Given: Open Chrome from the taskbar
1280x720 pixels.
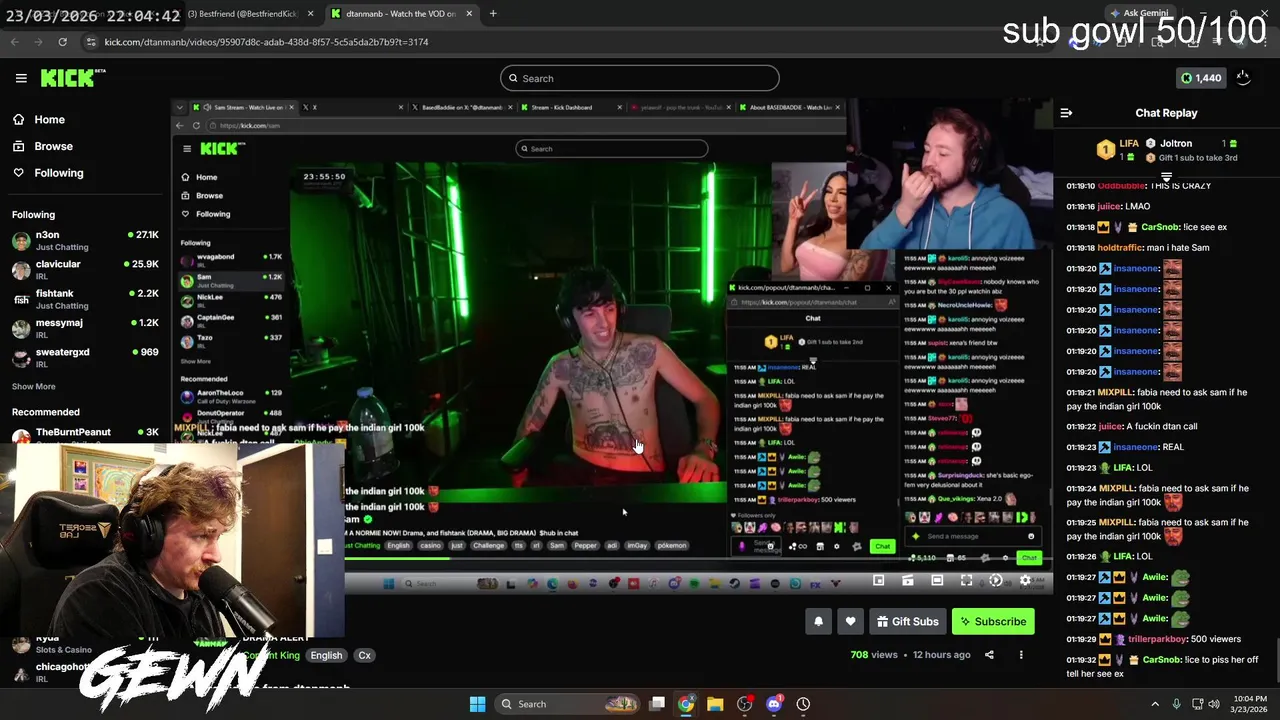Looking at the screenshot, I should tap(686, 704).
